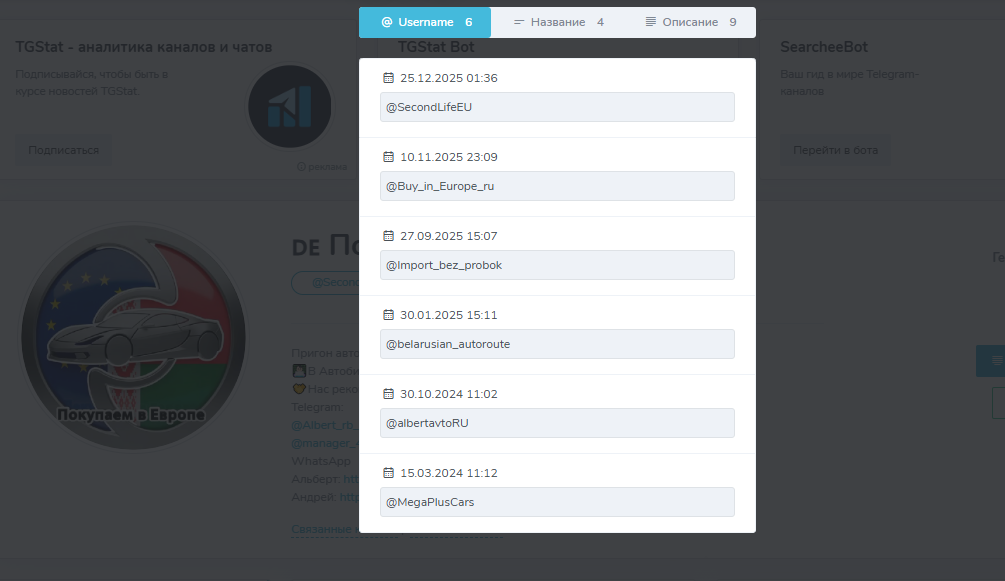This screenshot has width=1005, height=581.
Task: Open the Описание history tab
Action: coord(690,22)
